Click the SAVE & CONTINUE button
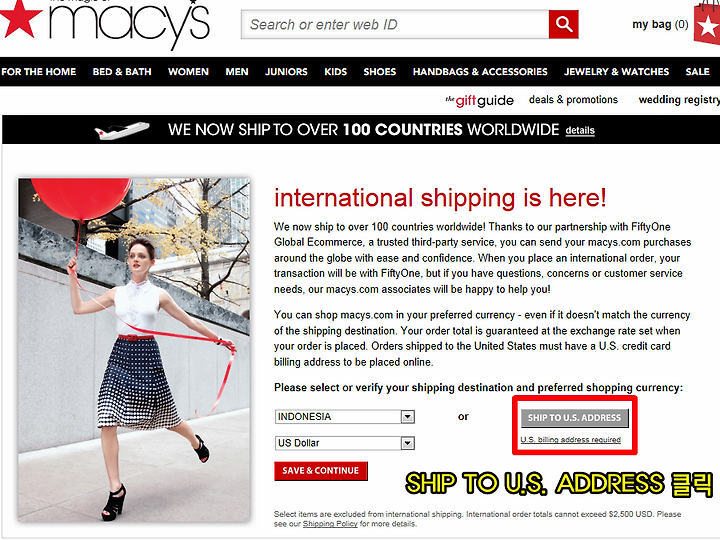The height and width of the screenshot is (540, 720). (x=321, y=471)
